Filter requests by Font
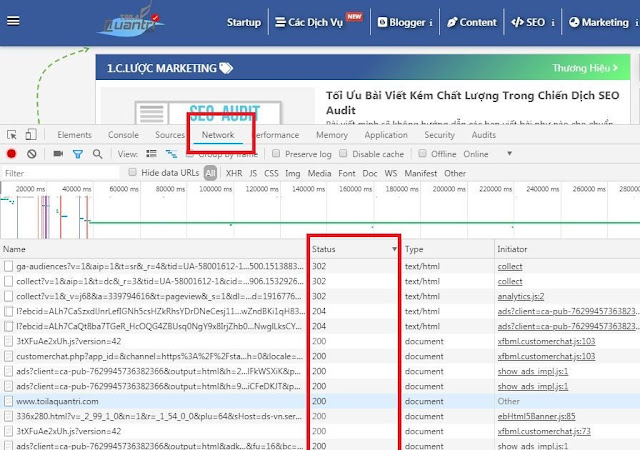 pos(347,173)
